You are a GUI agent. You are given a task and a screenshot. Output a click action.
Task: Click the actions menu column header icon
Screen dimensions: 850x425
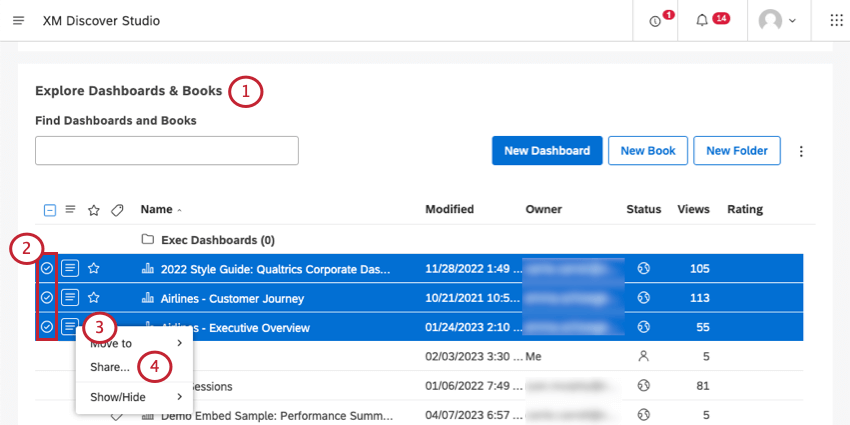pos(70,209)
